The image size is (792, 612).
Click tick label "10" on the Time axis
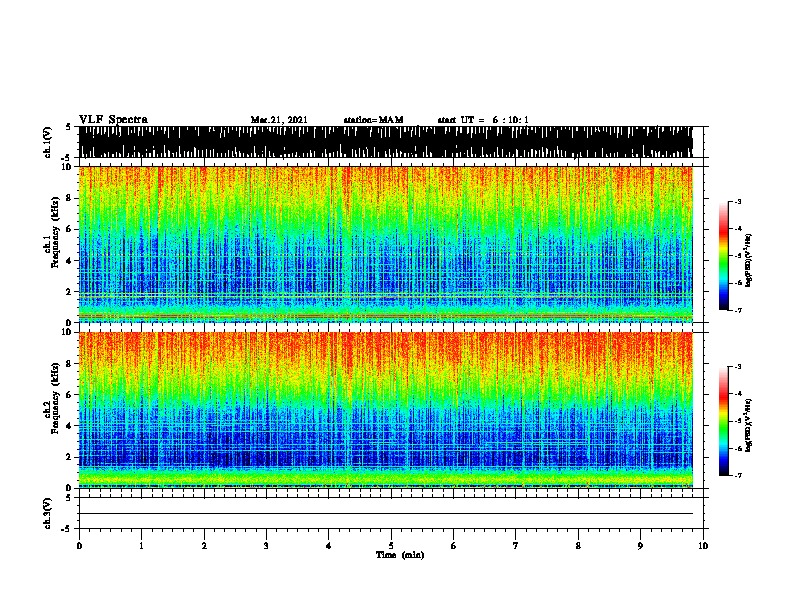(703, 545)
